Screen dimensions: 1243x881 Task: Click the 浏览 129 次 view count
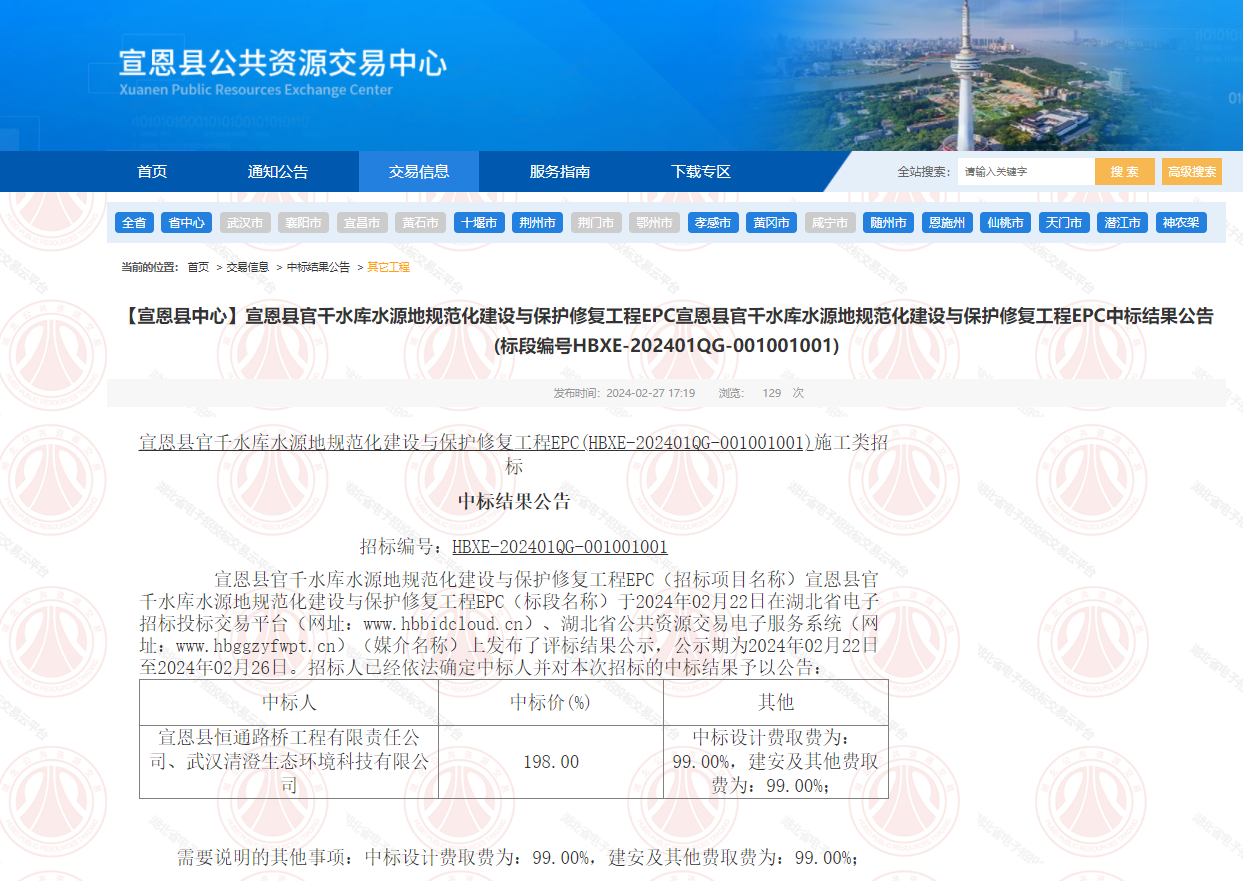761,393
